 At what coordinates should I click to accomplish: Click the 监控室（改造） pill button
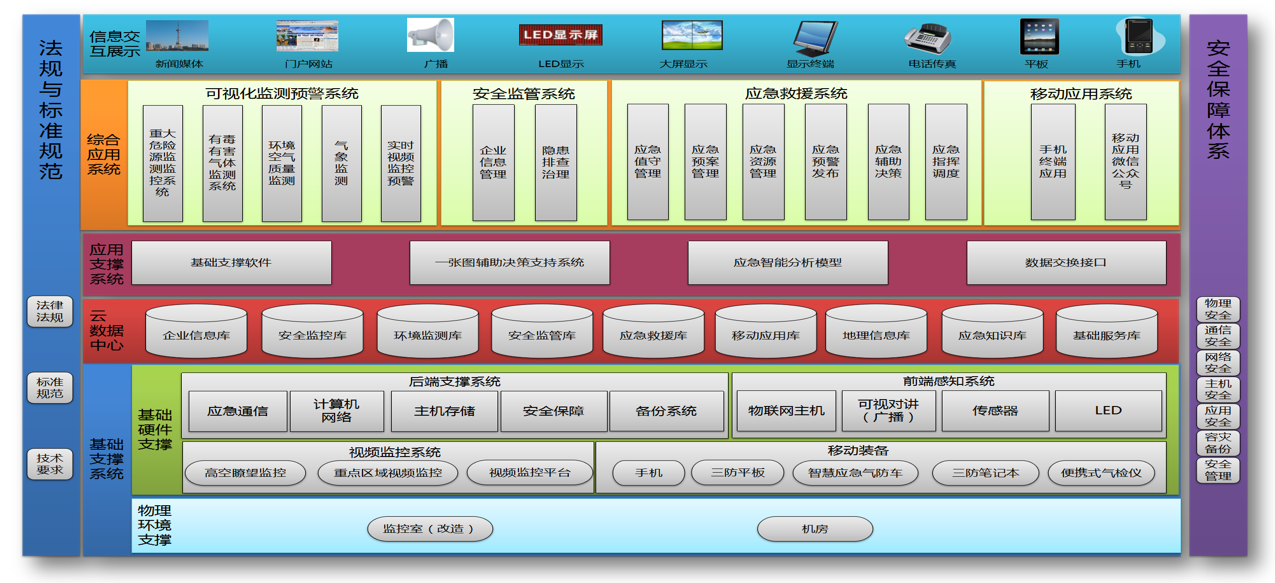(x=430, y=528)
